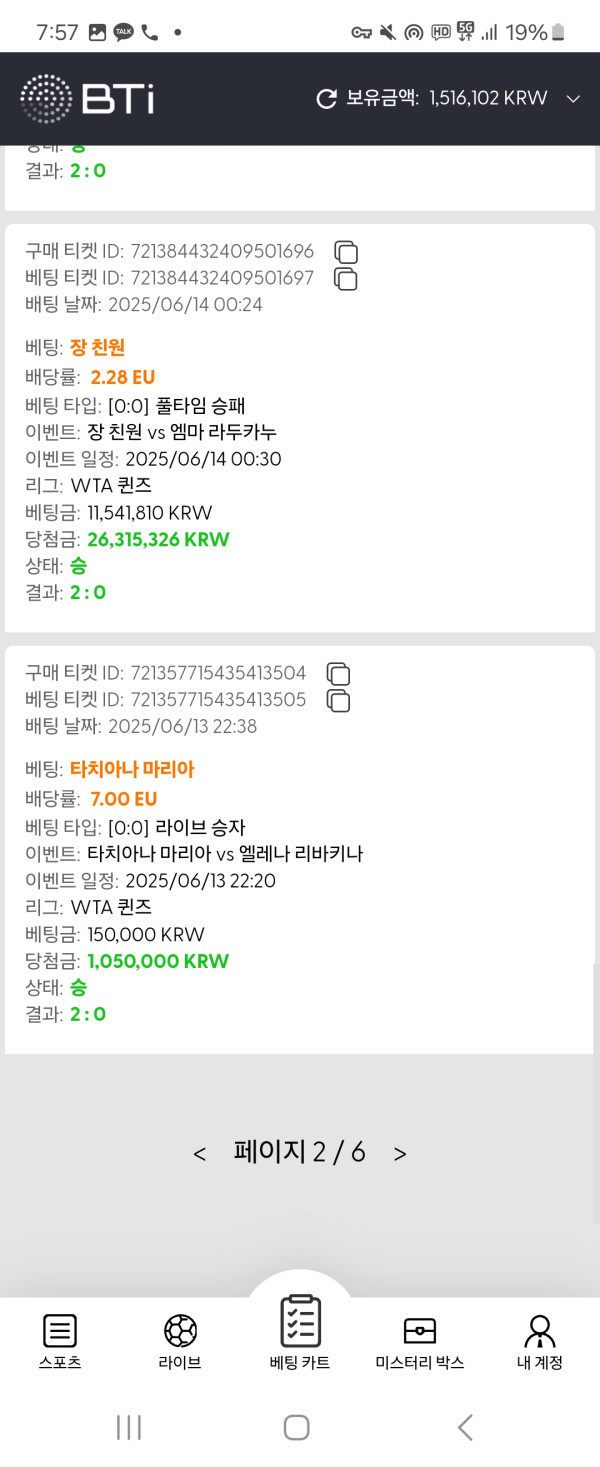Tap the 장 친원 vs 엠마 라두카누 event
The height and width of the screenshot is (1467, 600).
tap(182, 432)
